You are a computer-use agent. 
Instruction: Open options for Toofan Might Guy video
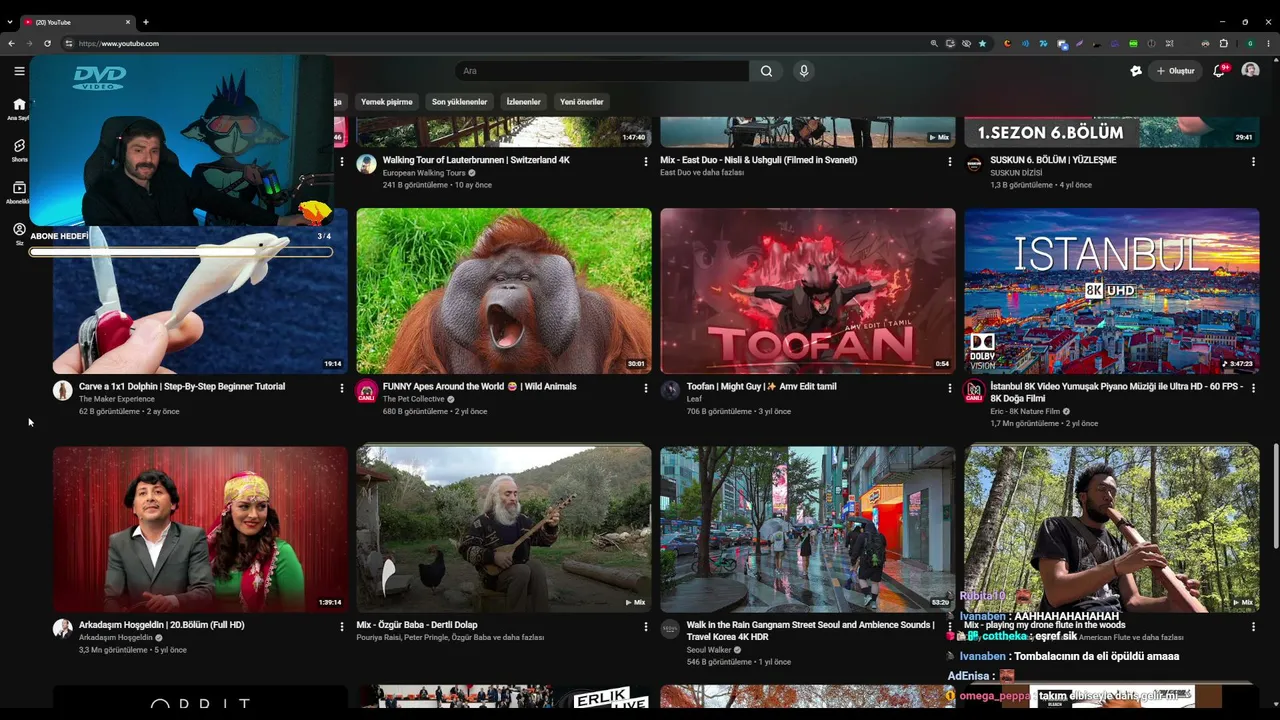click(x=950, y=388)
